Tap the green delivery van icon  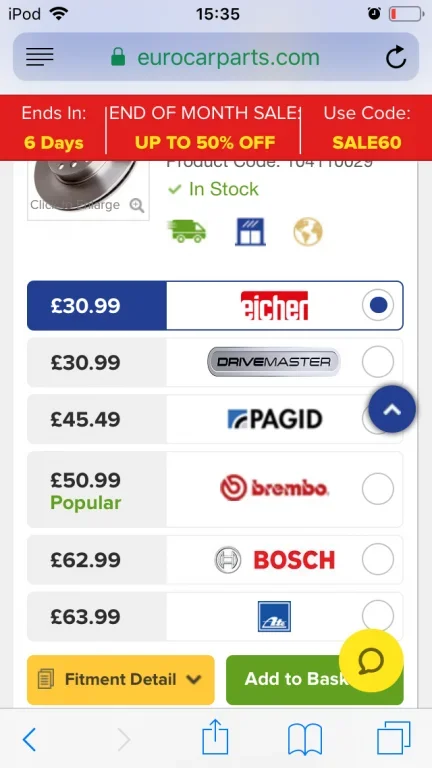point(187,231)
